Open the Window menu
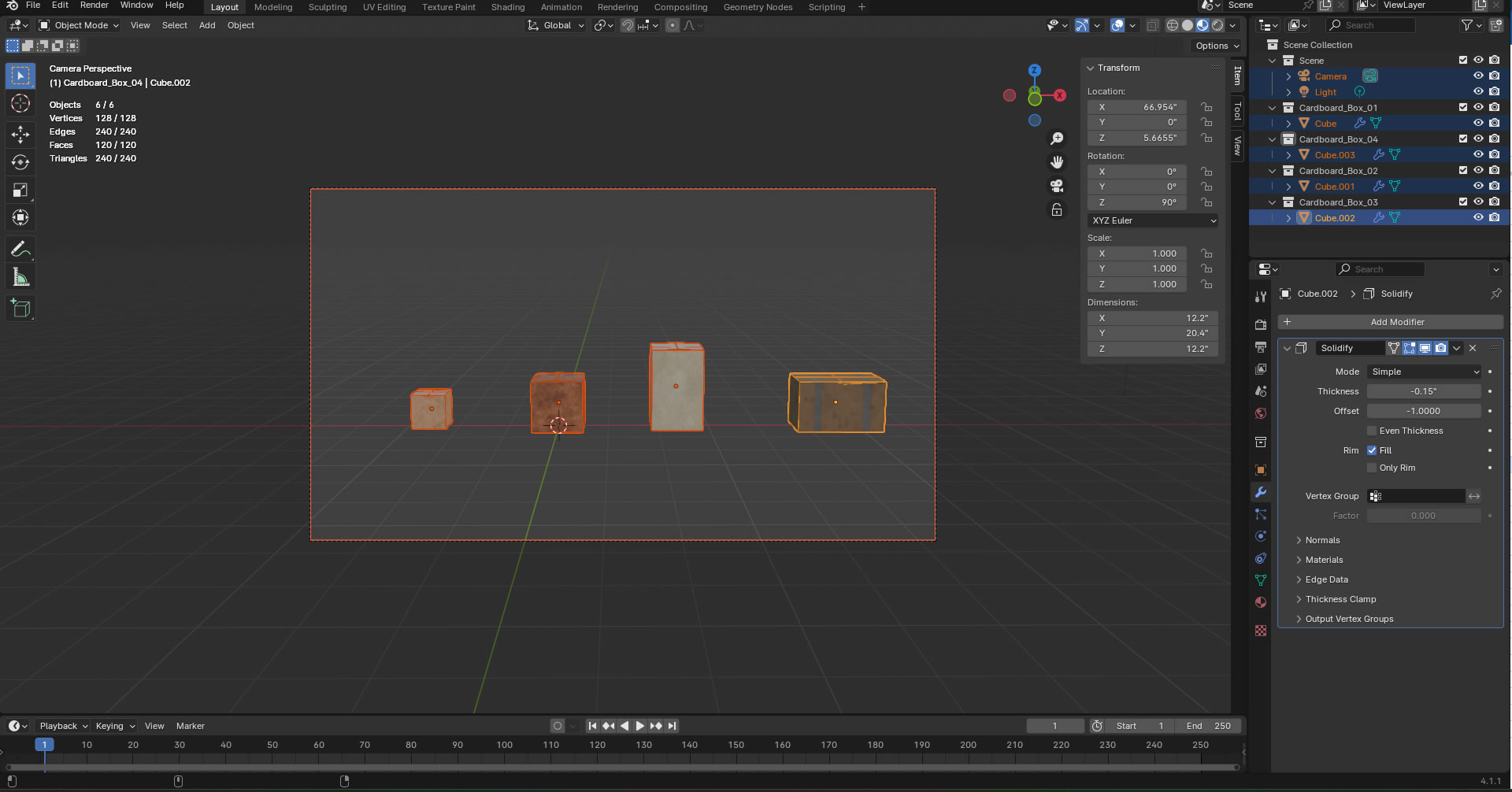Viewport: 1512px width, 792px height. (136, 6)
